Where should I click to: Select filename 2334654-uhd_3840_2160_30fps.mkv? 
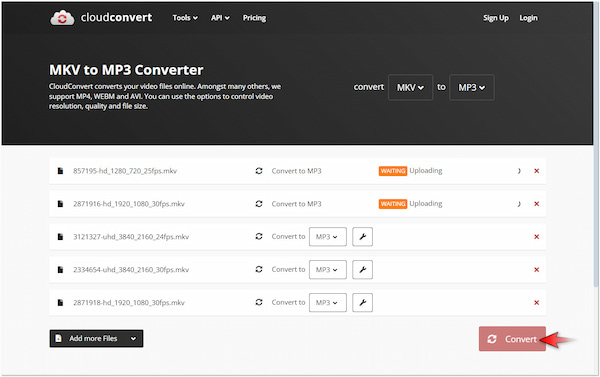pyautogui.click(x=131, y=269)
